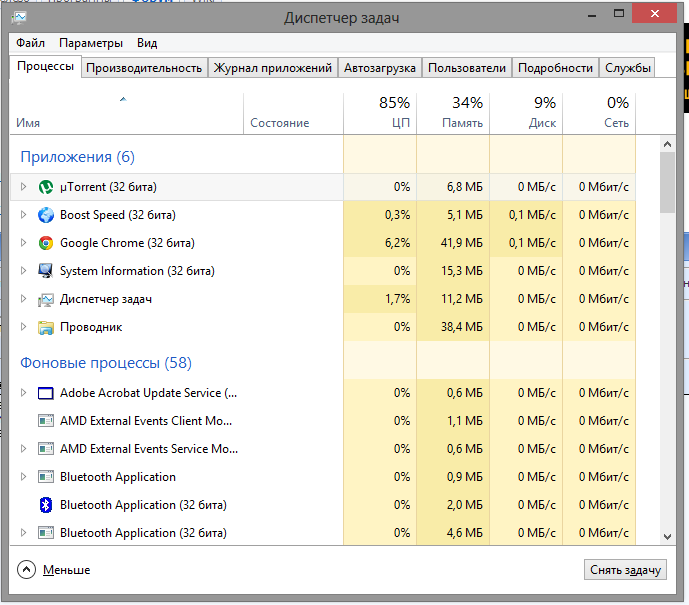Screen dimensions: 689x605
Task: Expand the Google Chrome process tree
Action: [24, 243]
